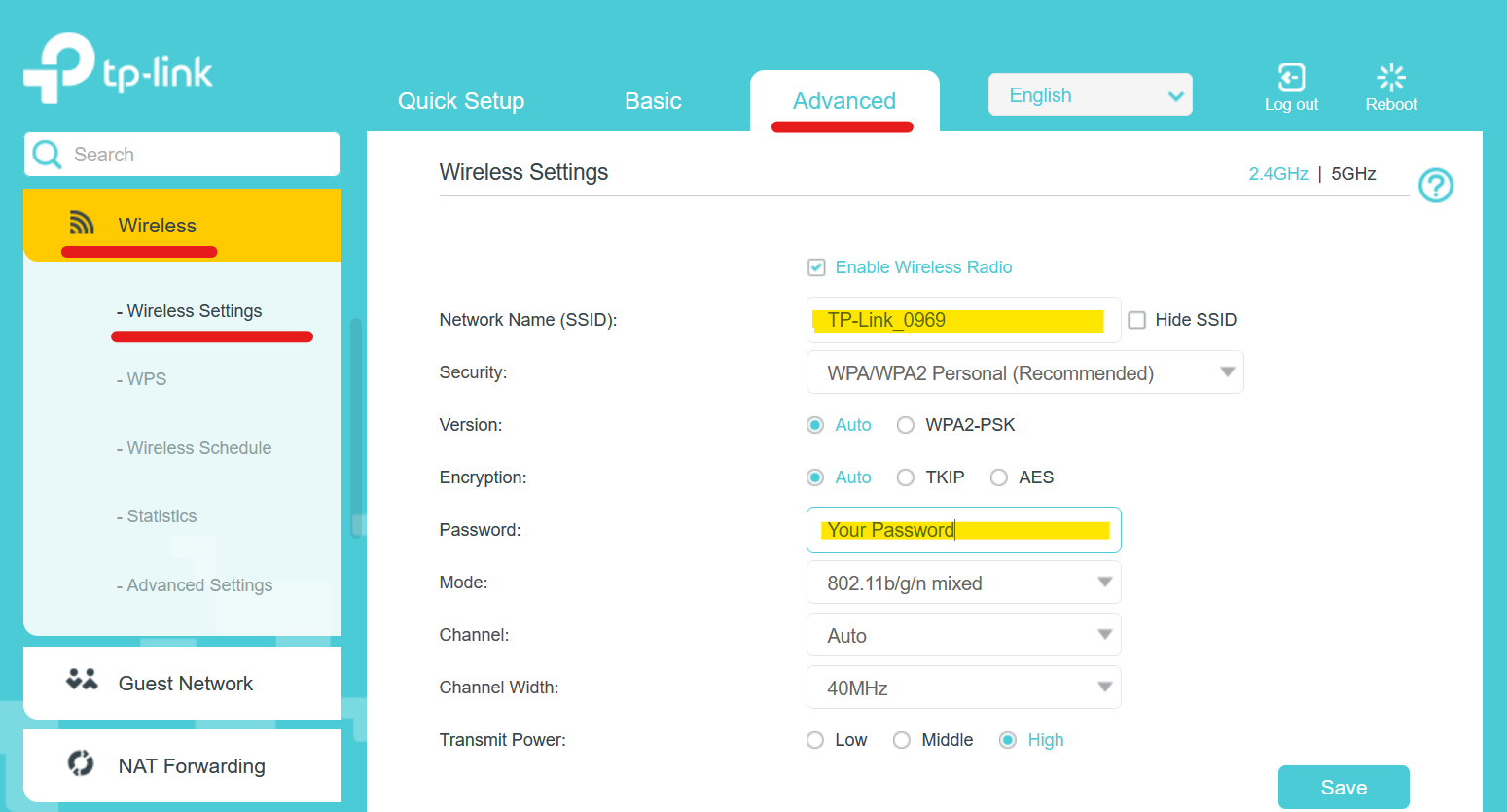Select the WPA2-PSK version radio button
The width and height of the screenshot is (1507, 812).
pyautogui.click(x=906, y=425)
